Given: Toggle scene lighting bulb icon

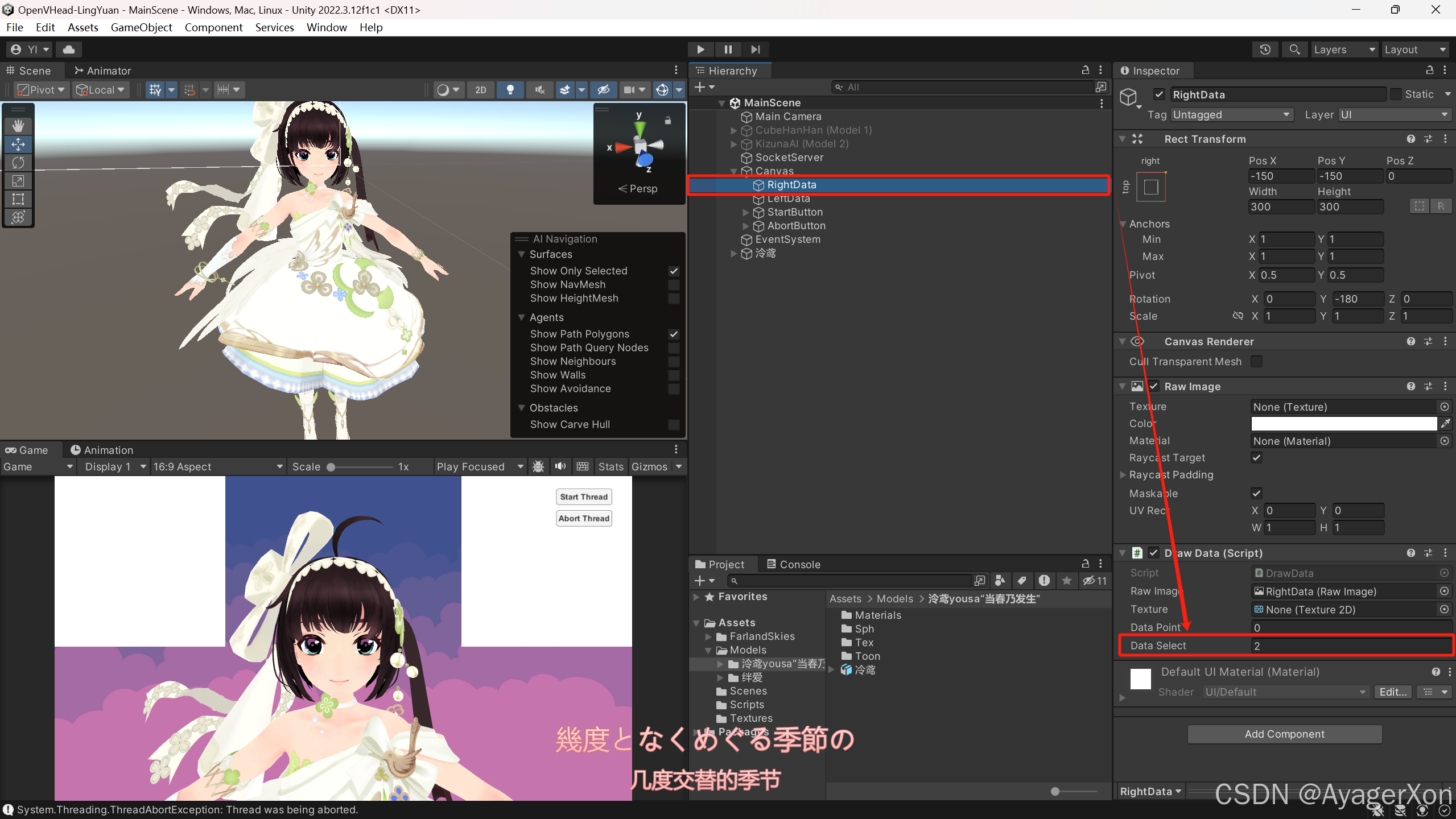Looking at the screenshot, I should point(510,90).
